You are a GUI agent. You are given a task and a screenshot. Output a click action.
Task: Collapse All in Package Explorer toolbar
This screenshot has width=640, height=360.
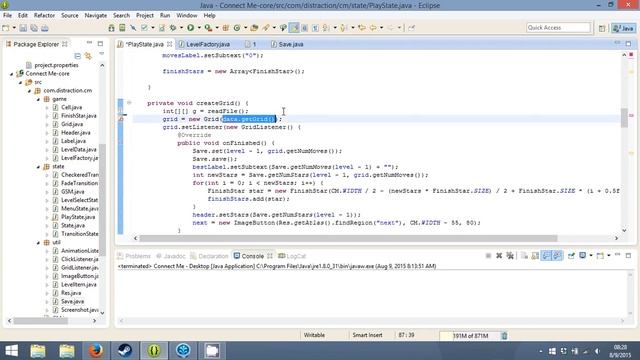click(78, 56)
